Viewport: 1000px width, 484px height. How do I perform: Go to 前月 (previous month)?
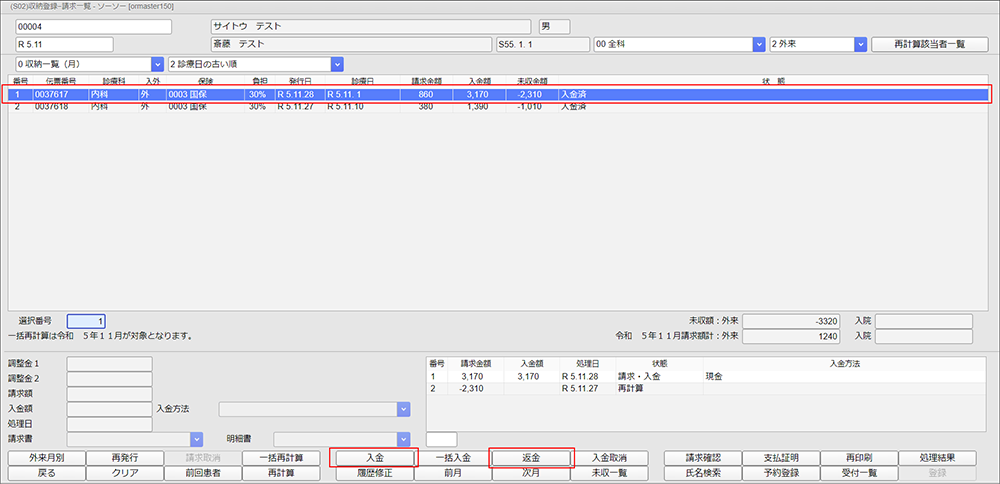coord(452,472)
